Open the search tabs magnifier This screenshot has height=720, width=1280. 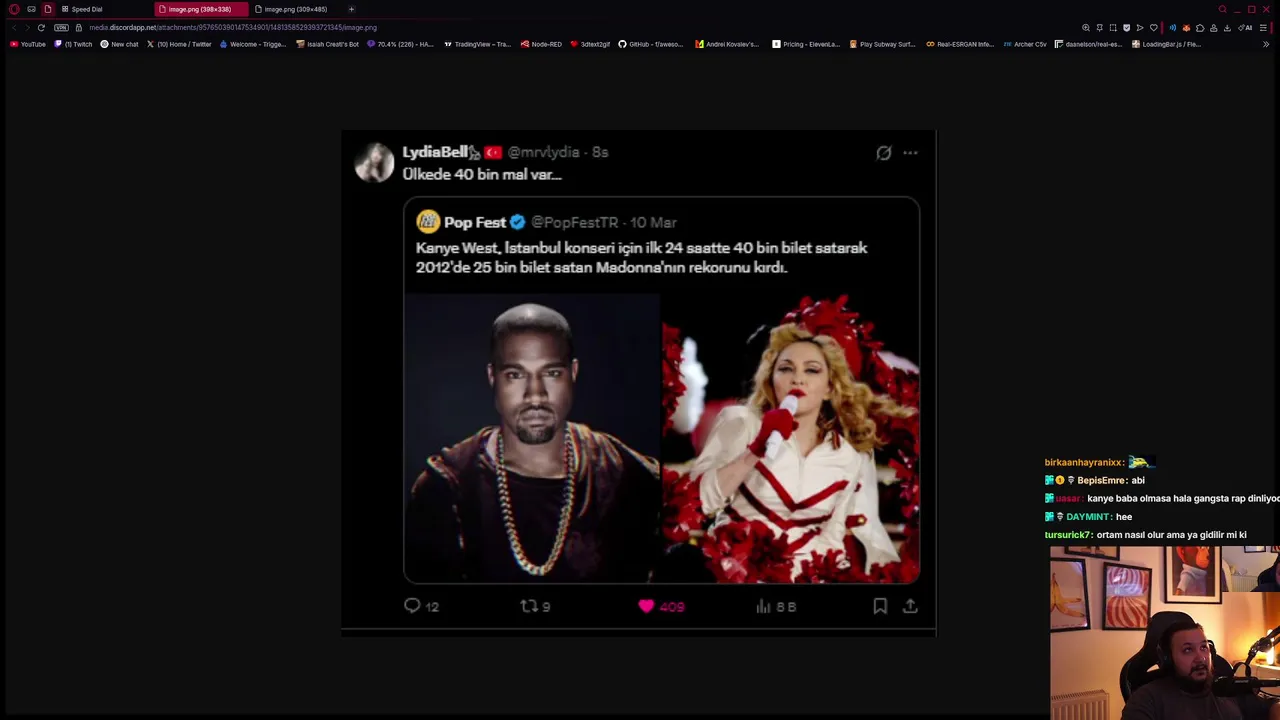pos(1222,9)
